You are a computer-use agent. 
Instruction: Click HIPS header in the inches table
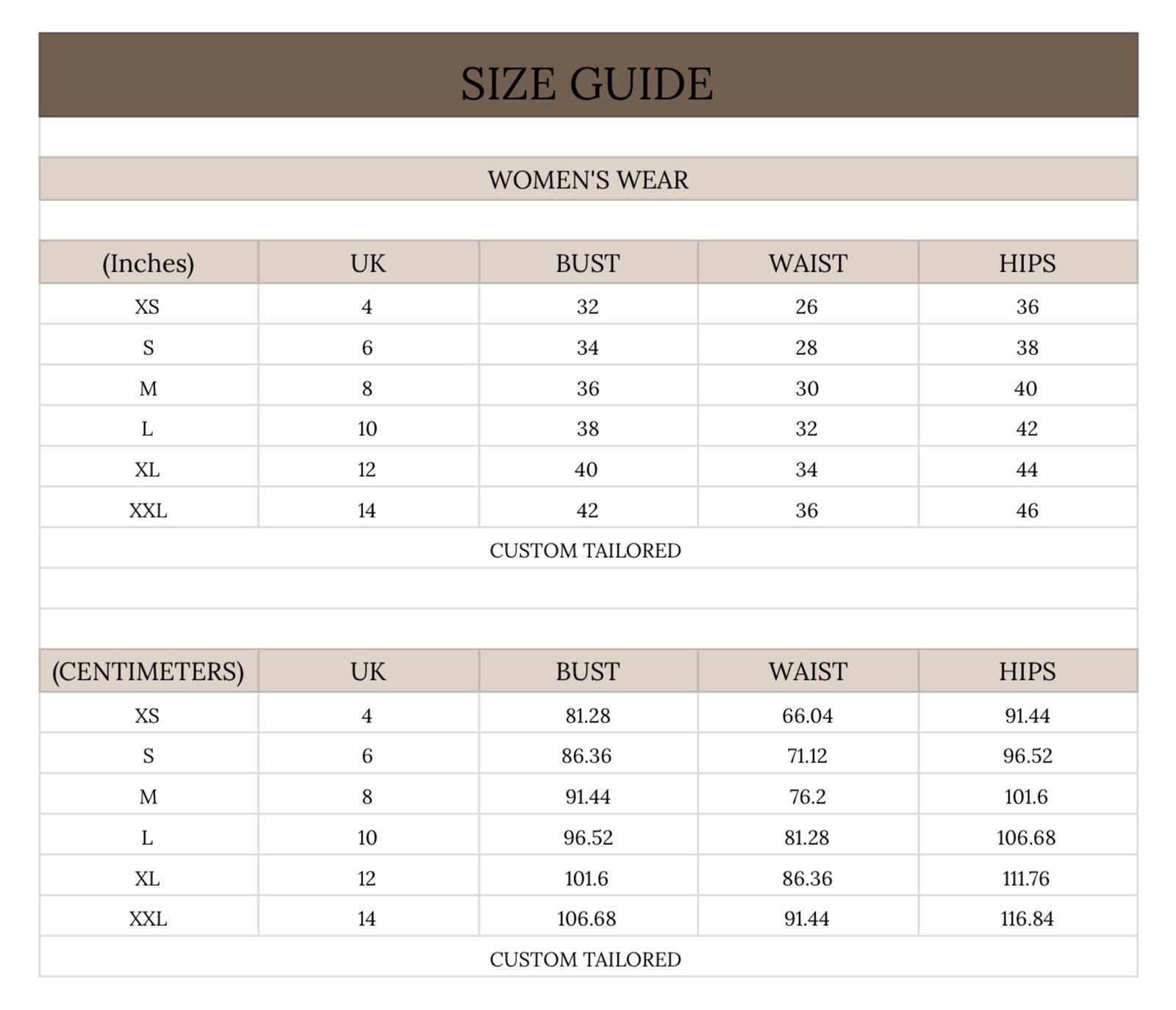click(1027, 263)
